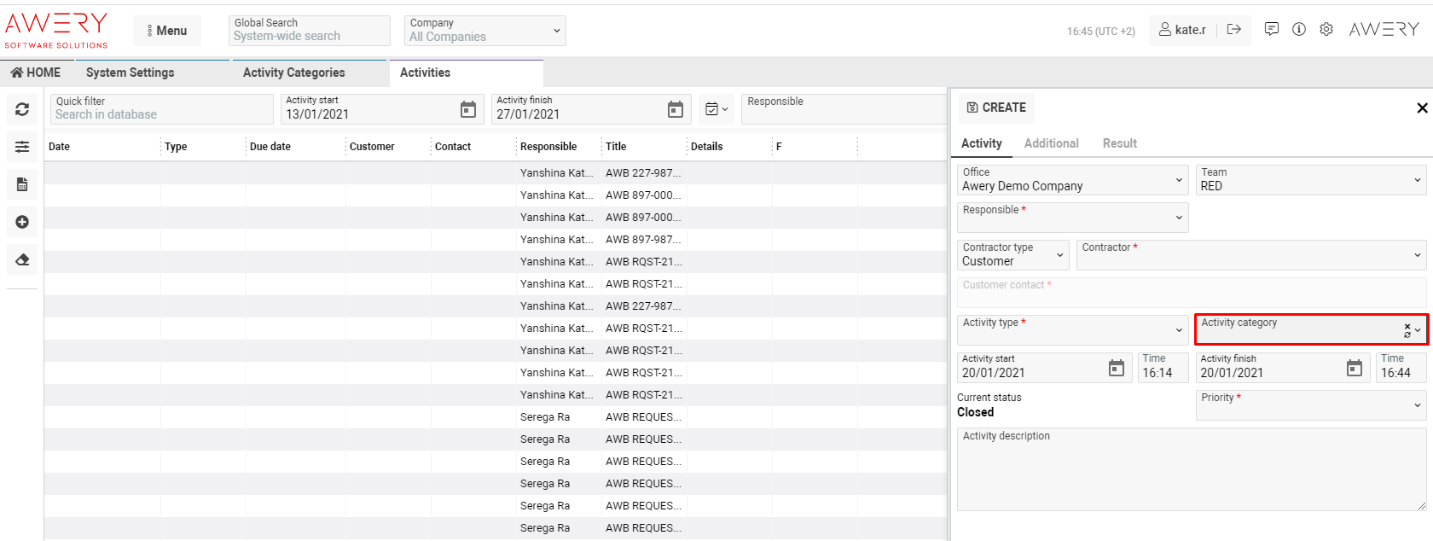Image resolution: width=1433 pixels, height=541 pixels.
Task: Click the eraser clear filters icon
Action: 22,259
